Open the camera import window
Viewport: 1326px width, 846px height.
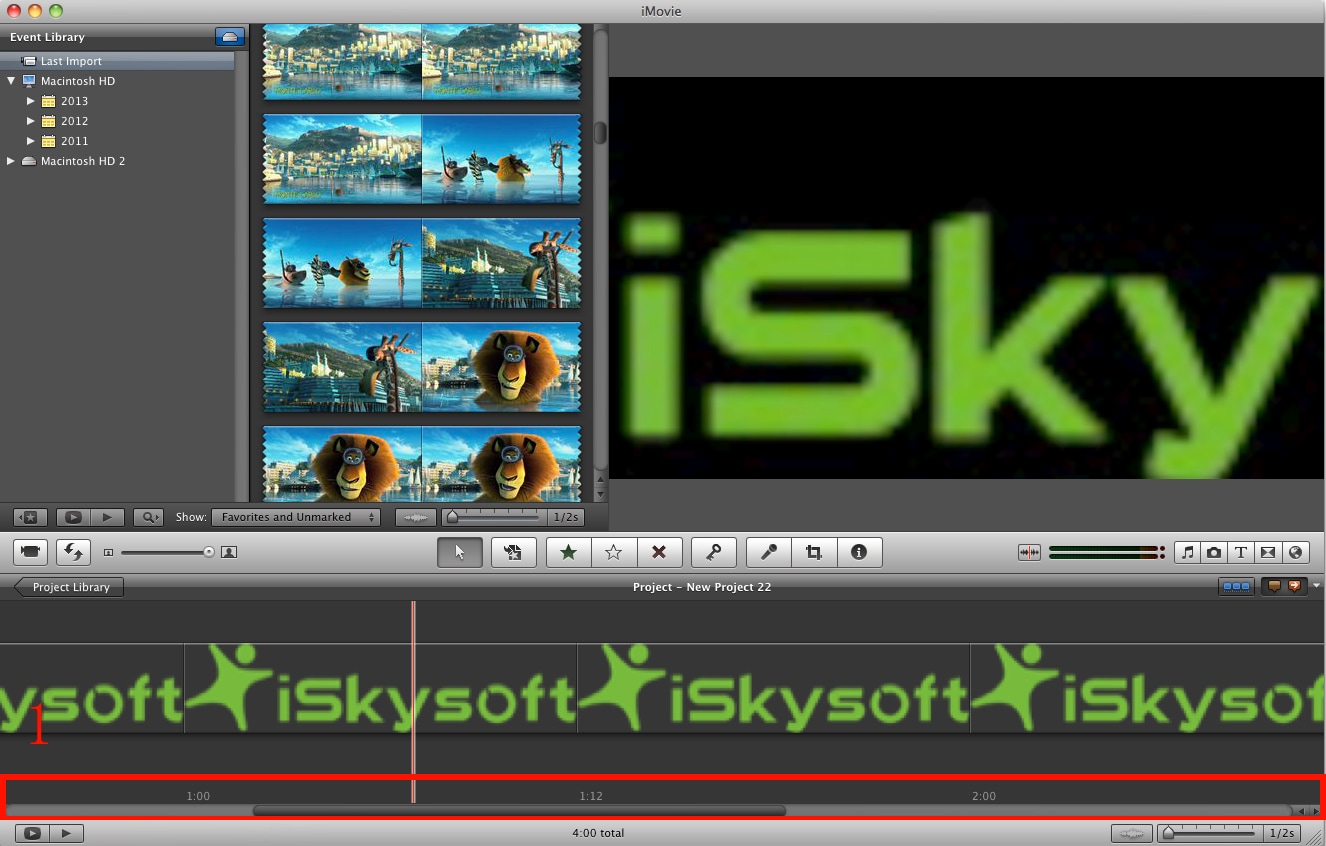click(30, 552)
